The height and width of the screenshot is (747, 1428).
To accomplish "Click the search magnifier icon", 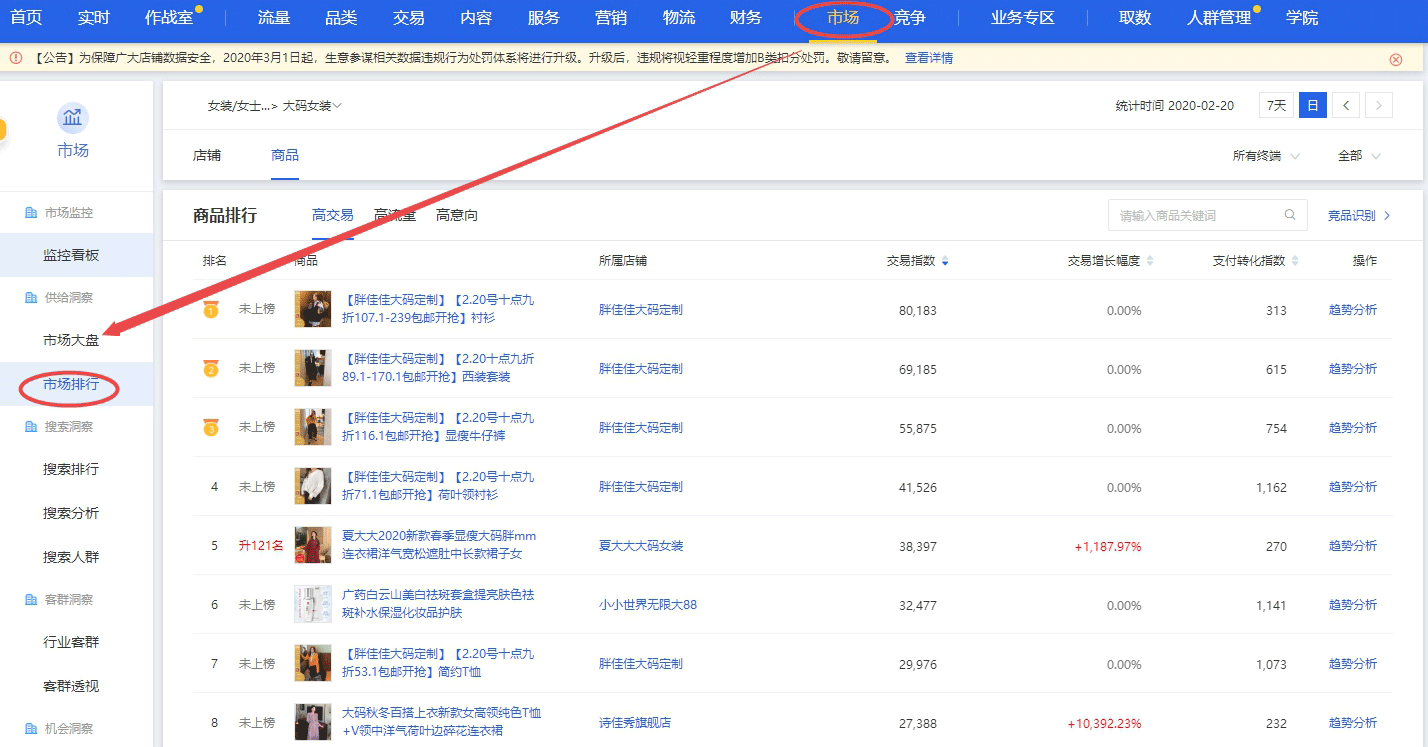I will pos(1290,215).
